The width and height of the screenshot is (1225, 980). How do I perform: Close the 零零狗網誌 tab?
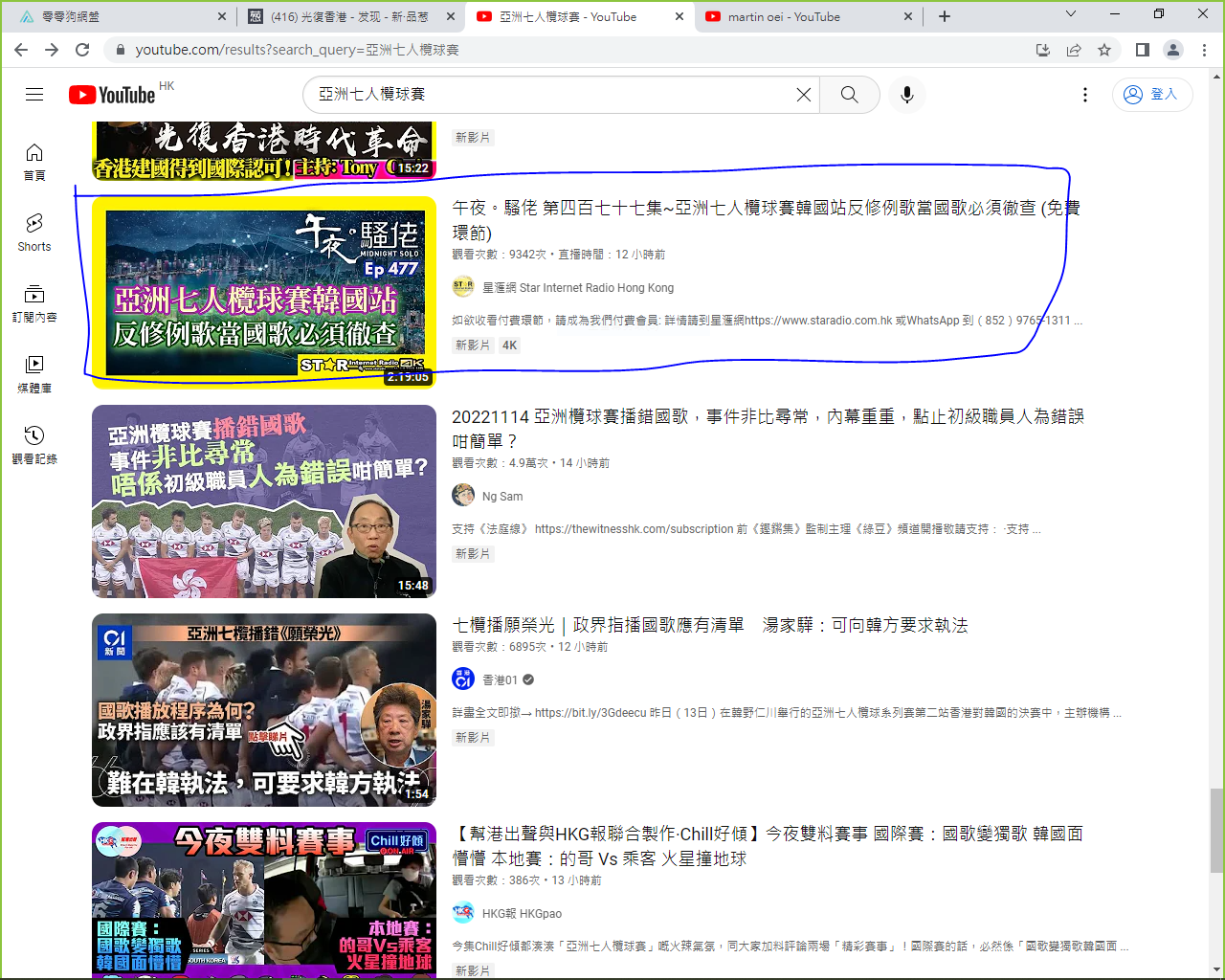coord(222,16)
